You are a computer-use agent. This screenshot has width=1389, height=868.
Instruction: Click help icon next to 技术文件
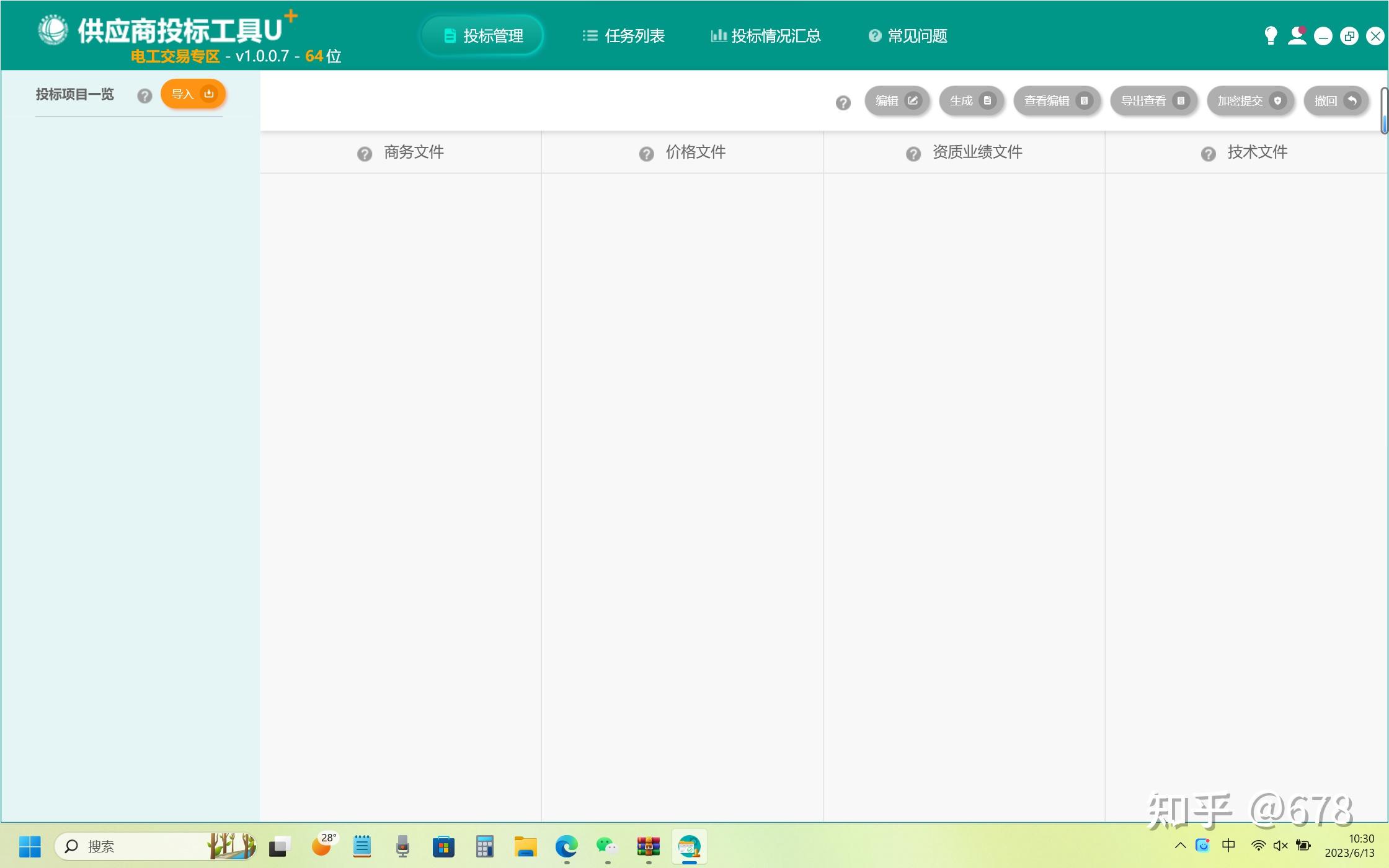click(1208, 154)
